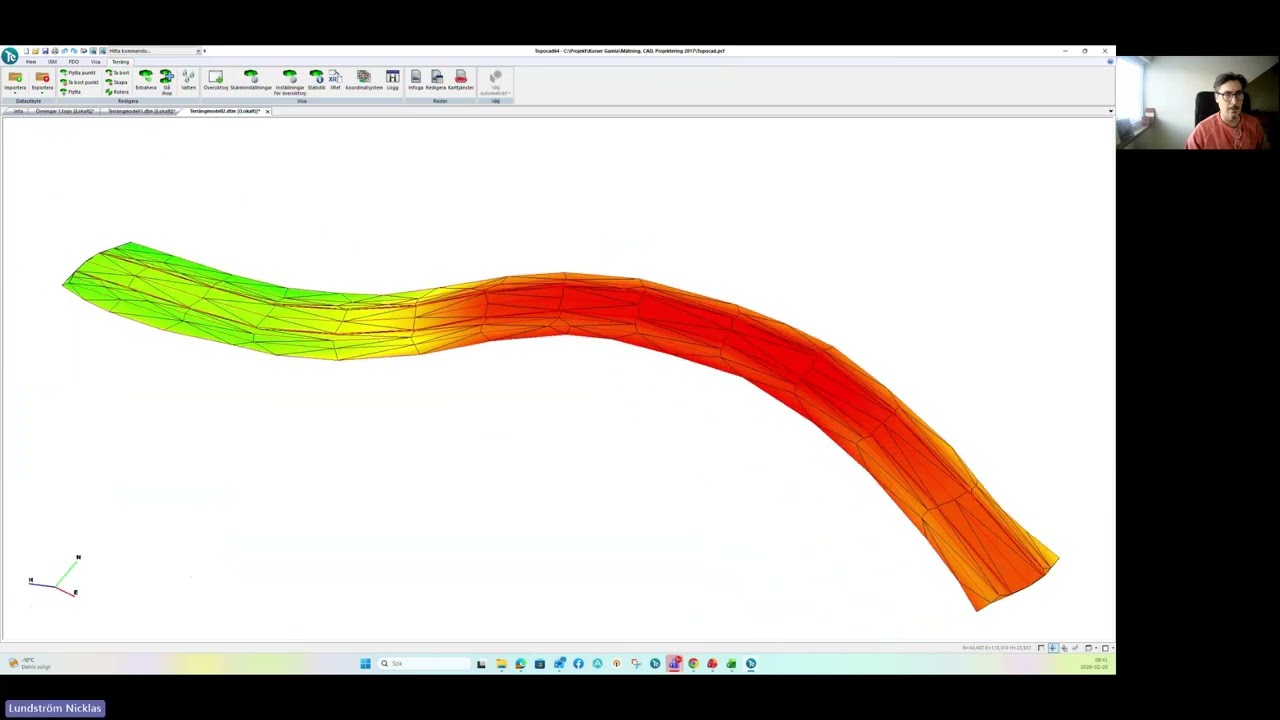Switch to Terrängmodell1.dtm document tab

[x=141, y=111]
